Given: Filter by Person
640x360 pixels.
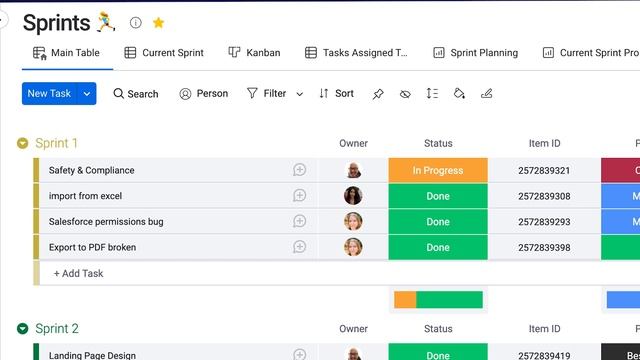Looking at the screenshot, I should tap(203, 94).
